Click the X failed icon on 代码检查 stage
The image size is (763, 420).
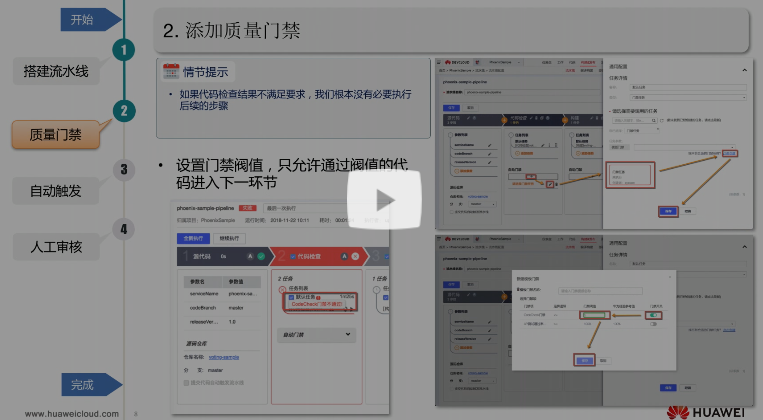(x=355, y=256)
